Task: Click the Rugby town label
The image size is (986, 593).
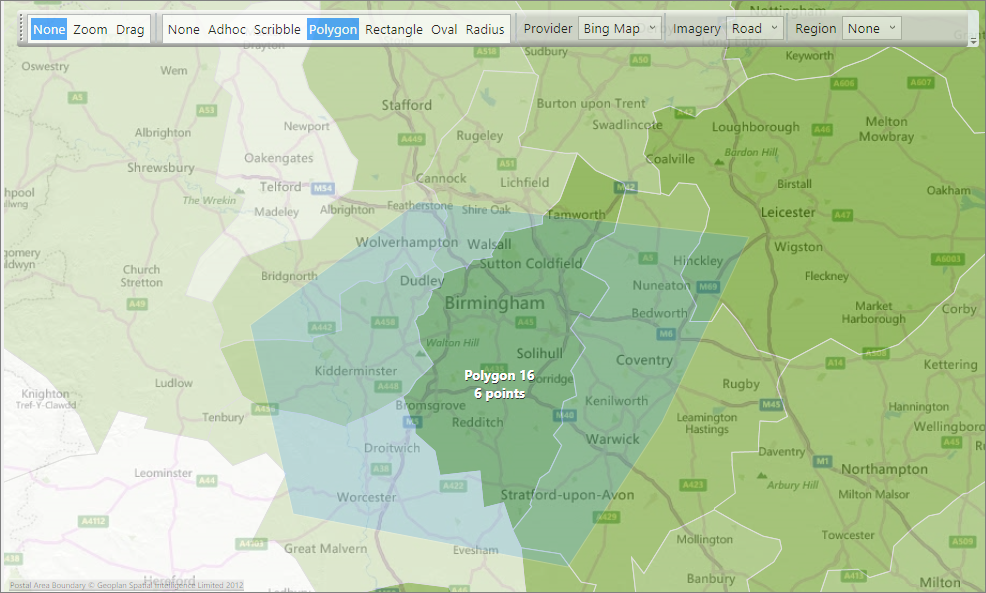Action: click(x=741, y=384)
